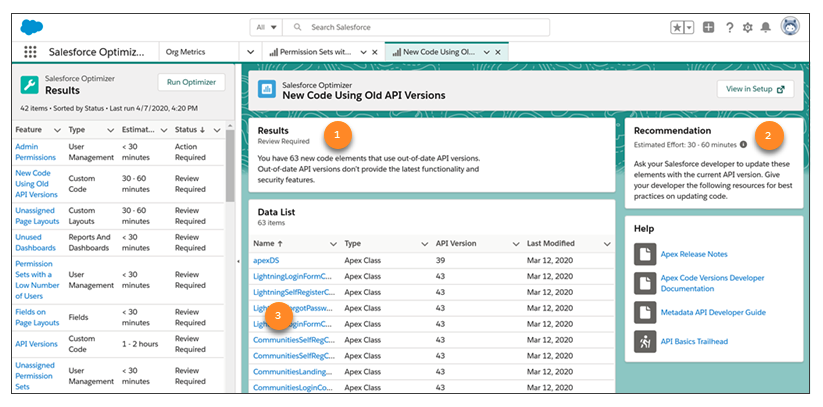823x407 pixels.
Task: Open Unused Dashboards link
Action: (x=35, y=243)
